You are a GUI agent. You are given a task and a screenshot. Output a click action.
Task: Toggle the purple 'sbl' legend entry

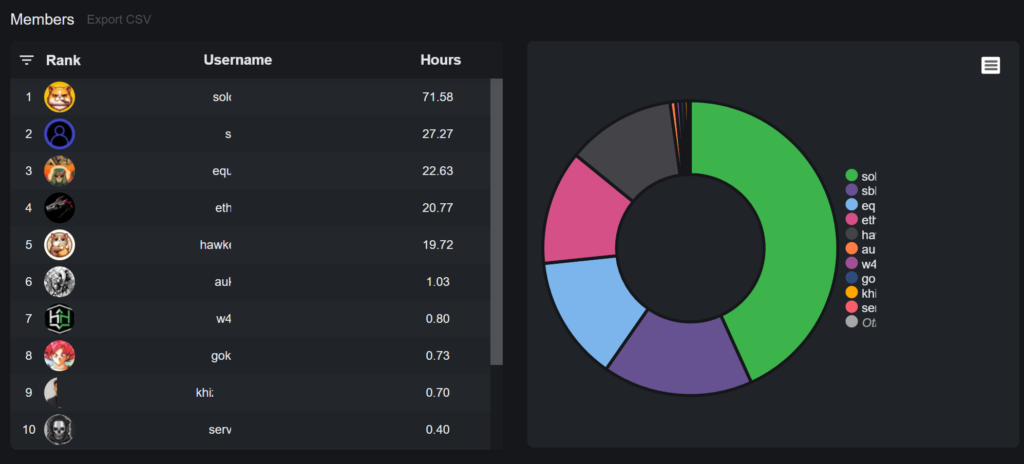coord(861,190)
